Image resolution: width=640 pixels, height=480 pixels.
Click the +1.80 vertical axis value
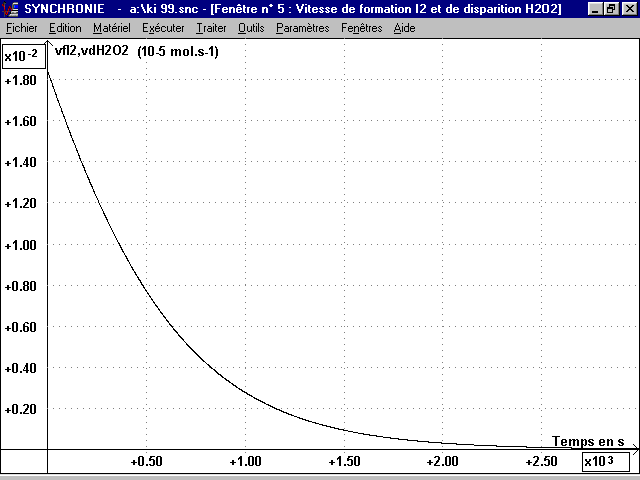(x=20, y=80)
